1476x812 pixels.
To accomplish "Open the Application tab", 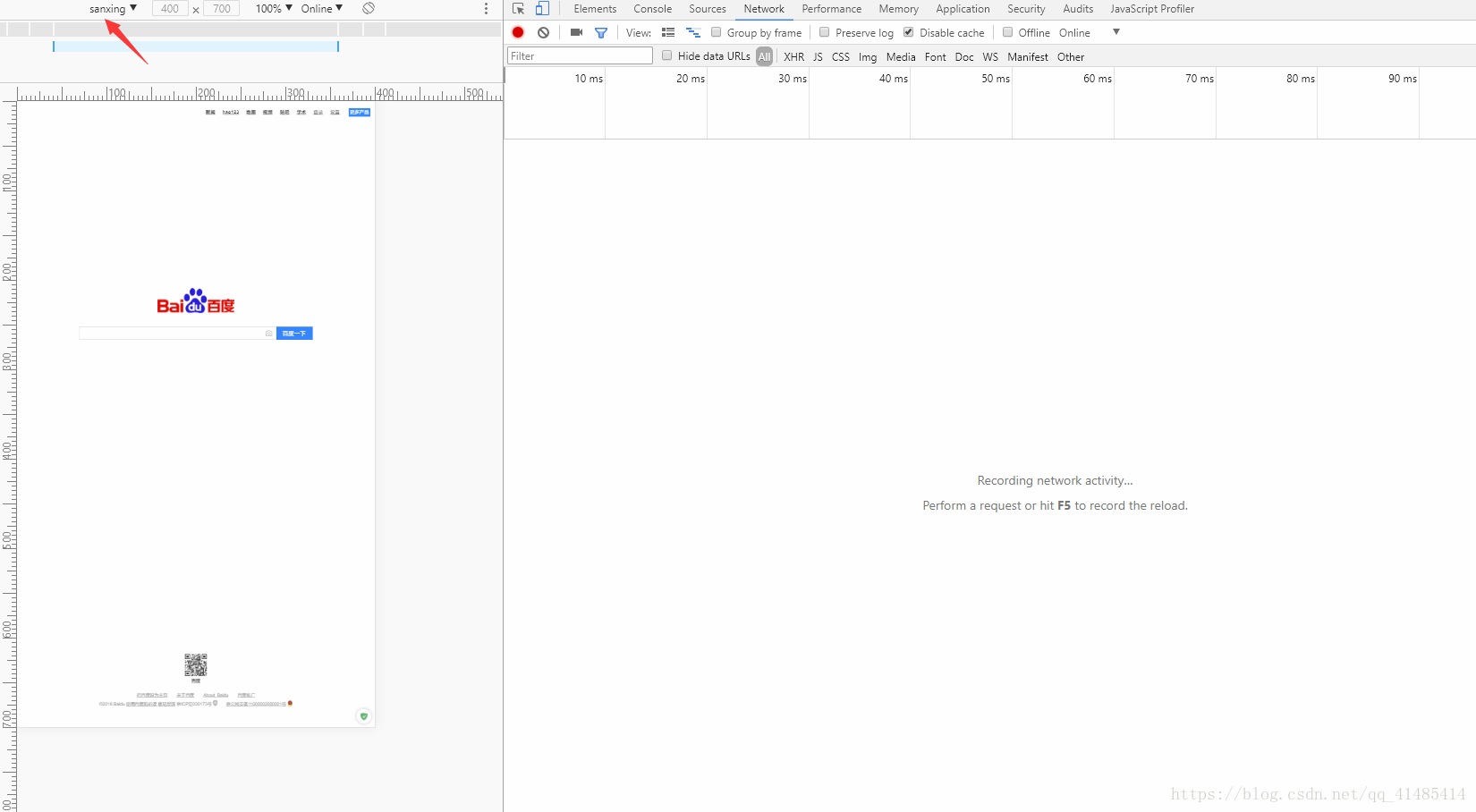I will [x=963, y=9].
